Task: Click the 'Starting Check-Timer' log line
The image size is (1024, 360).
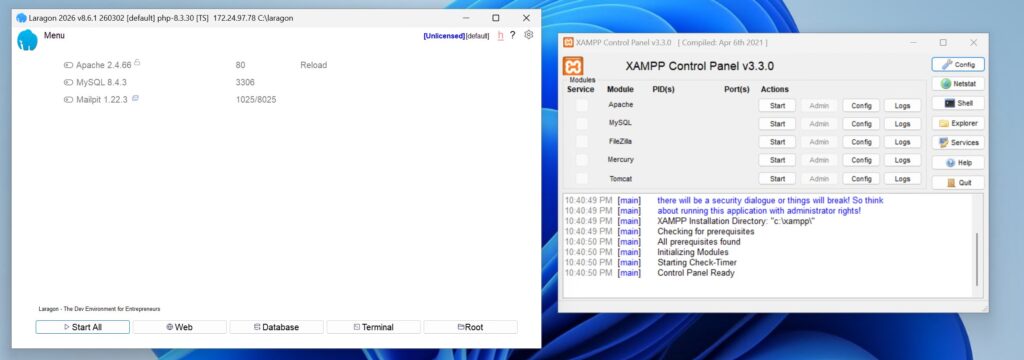Action: click(696, 263)
